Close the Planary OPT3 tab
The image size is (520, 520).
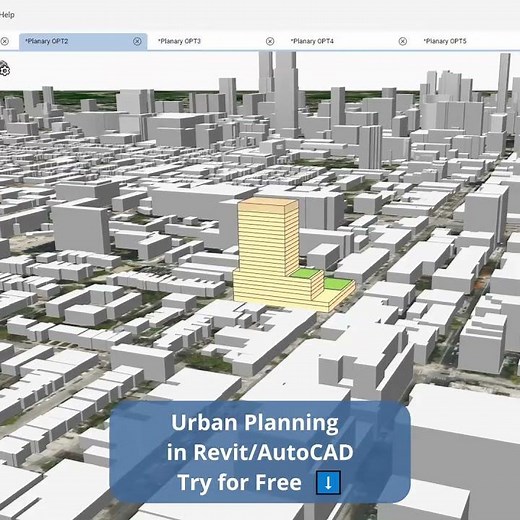point(270,41)
